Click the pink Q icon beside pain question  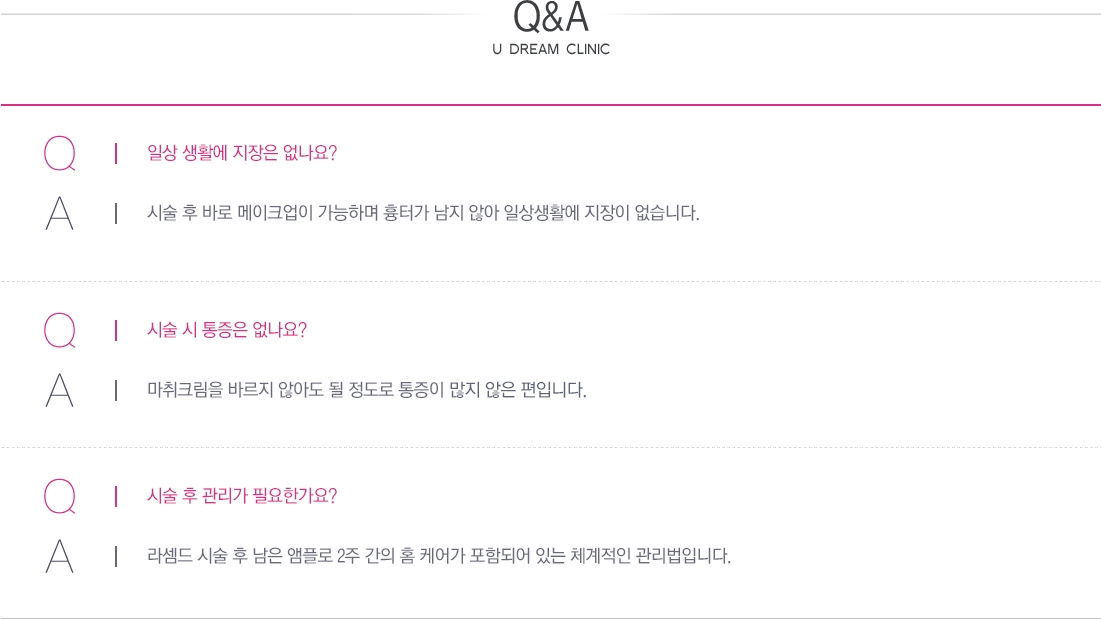coord(60,331)
